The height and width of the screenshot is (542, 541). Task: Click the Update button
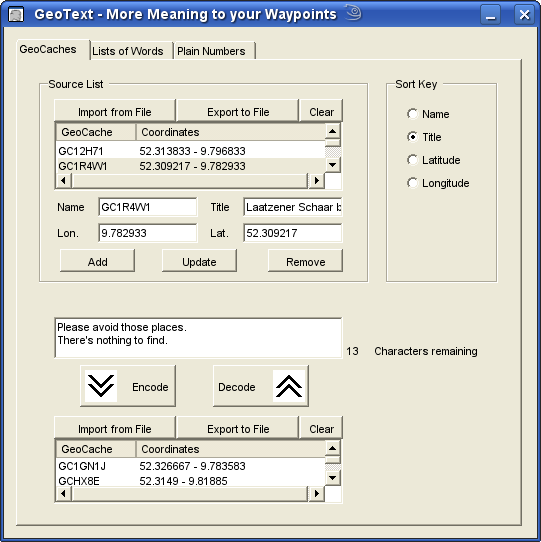point(199,262)
